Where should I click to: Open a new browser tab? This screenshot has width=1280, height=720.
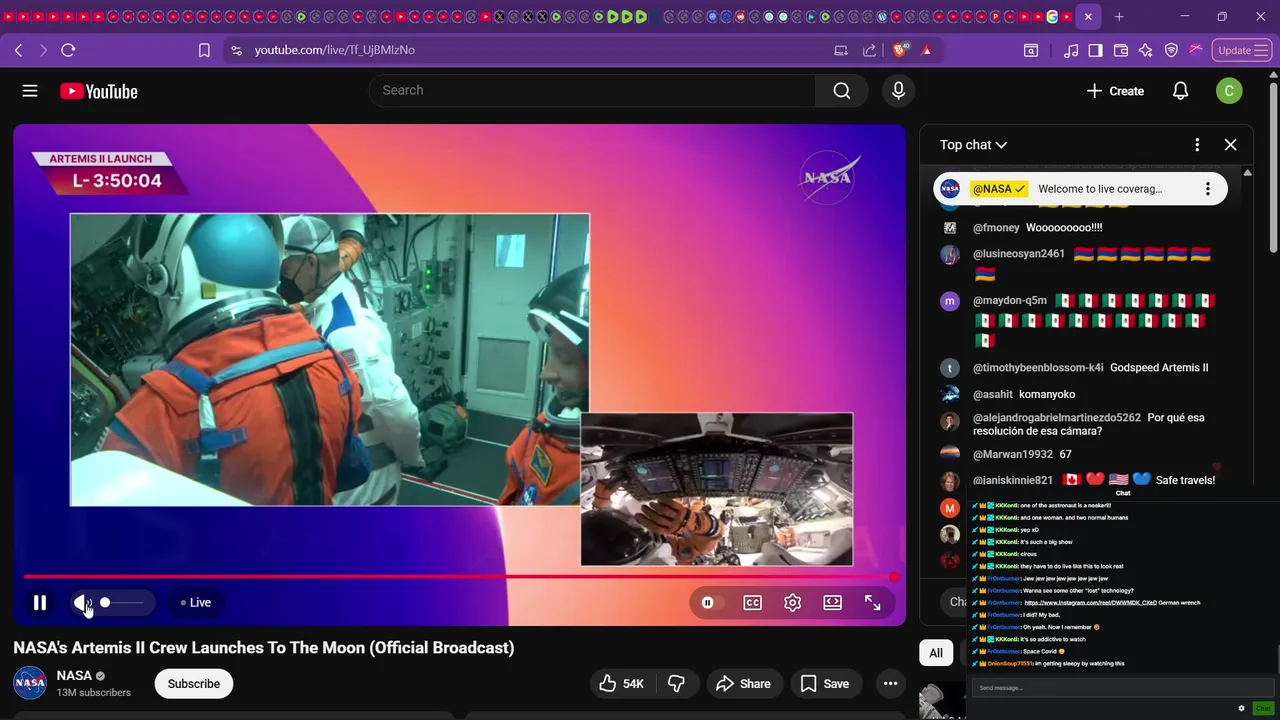click(x=1119, y=17)
